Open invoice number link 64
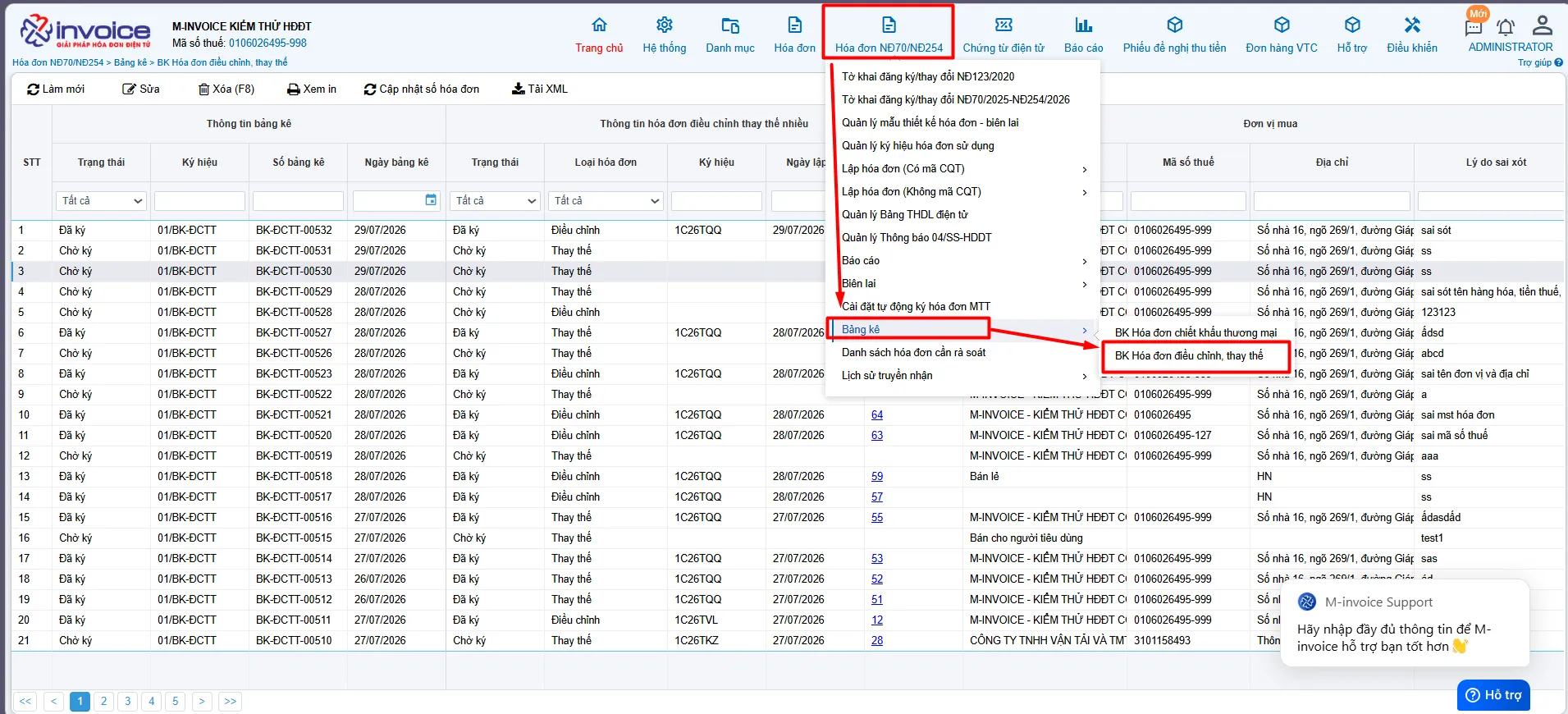1568x714 pixels. click(x=877, y=414)
